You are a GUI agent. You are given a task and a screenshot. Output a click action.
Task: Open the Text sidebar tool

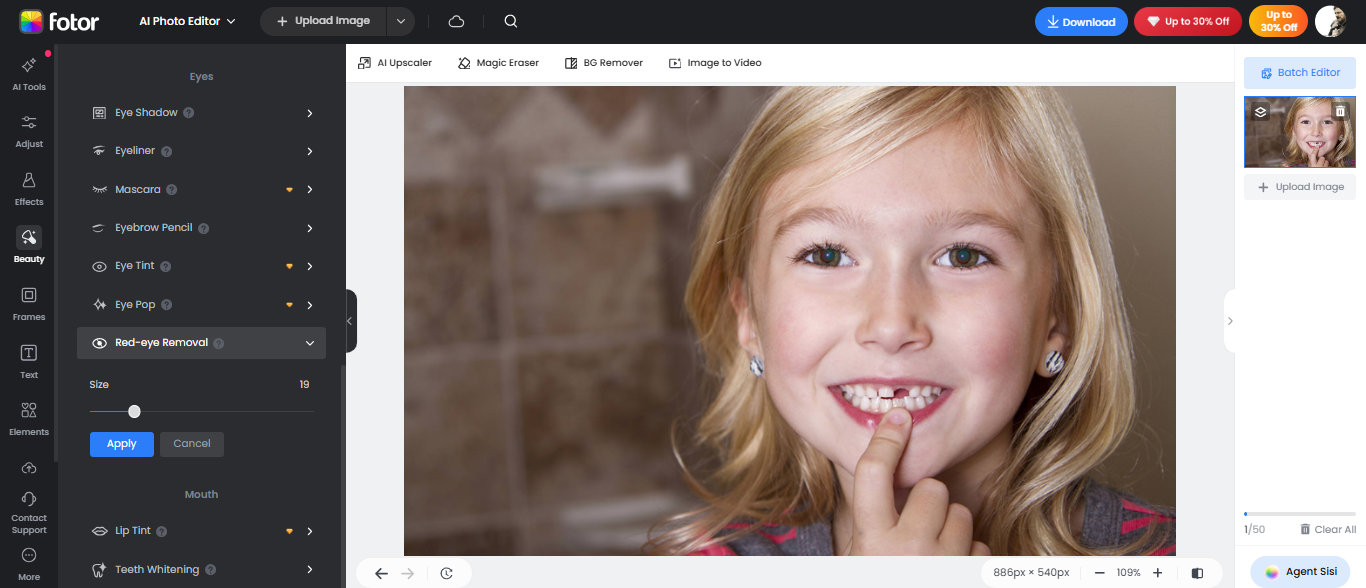click(29, 361)
